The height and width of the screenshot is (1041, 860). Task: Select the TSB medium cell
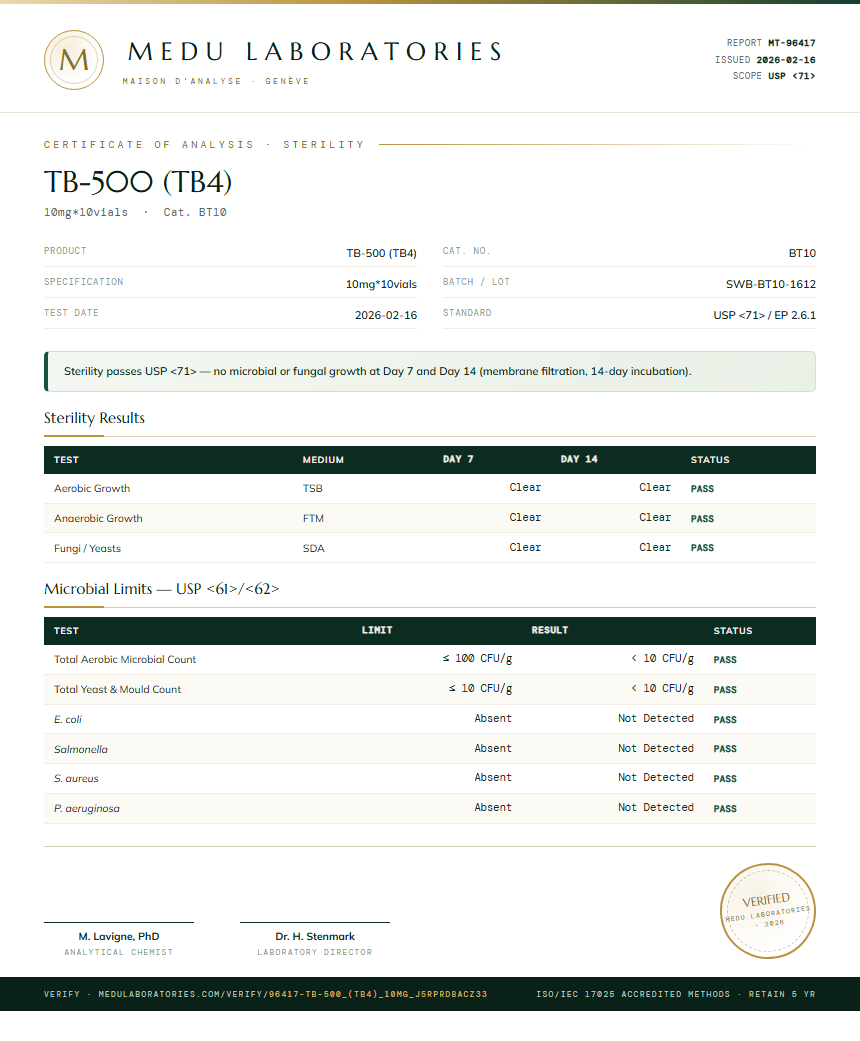coord(313,489)
